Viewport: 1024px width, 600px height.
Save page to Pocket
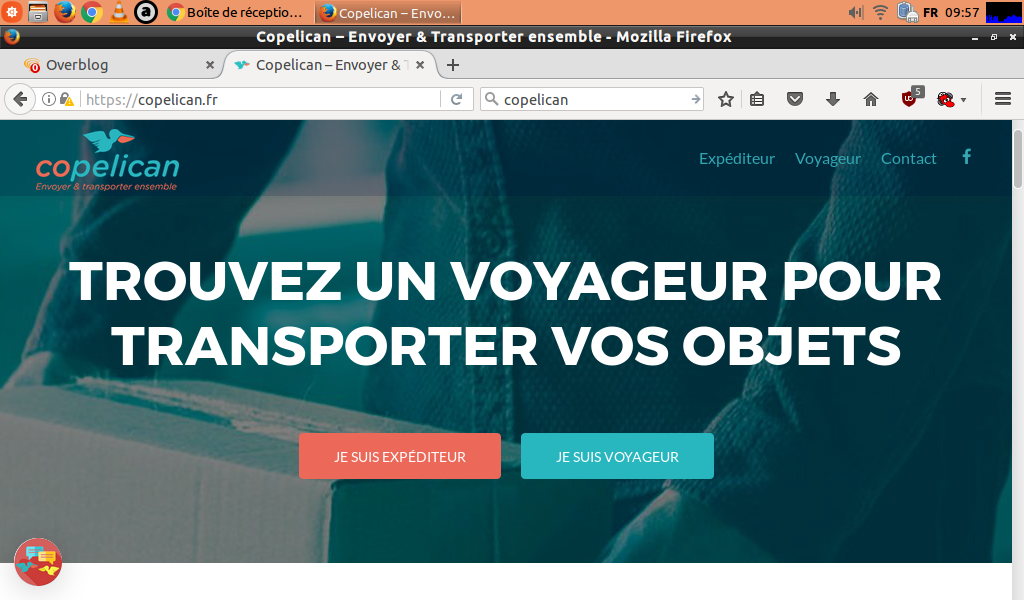point(795,99)
